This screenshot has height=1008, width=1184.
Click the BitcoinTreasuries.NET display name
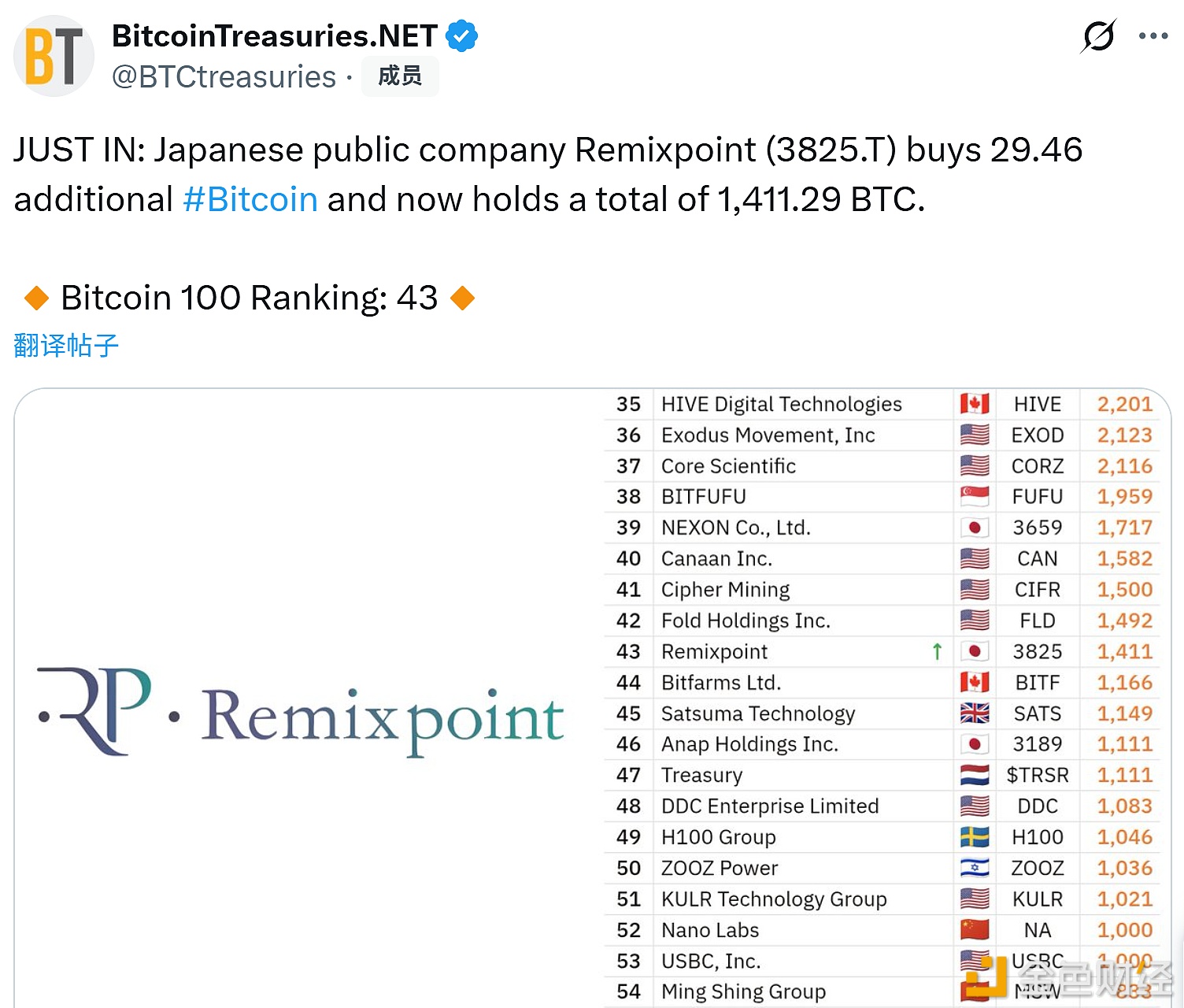pos(274,35)
